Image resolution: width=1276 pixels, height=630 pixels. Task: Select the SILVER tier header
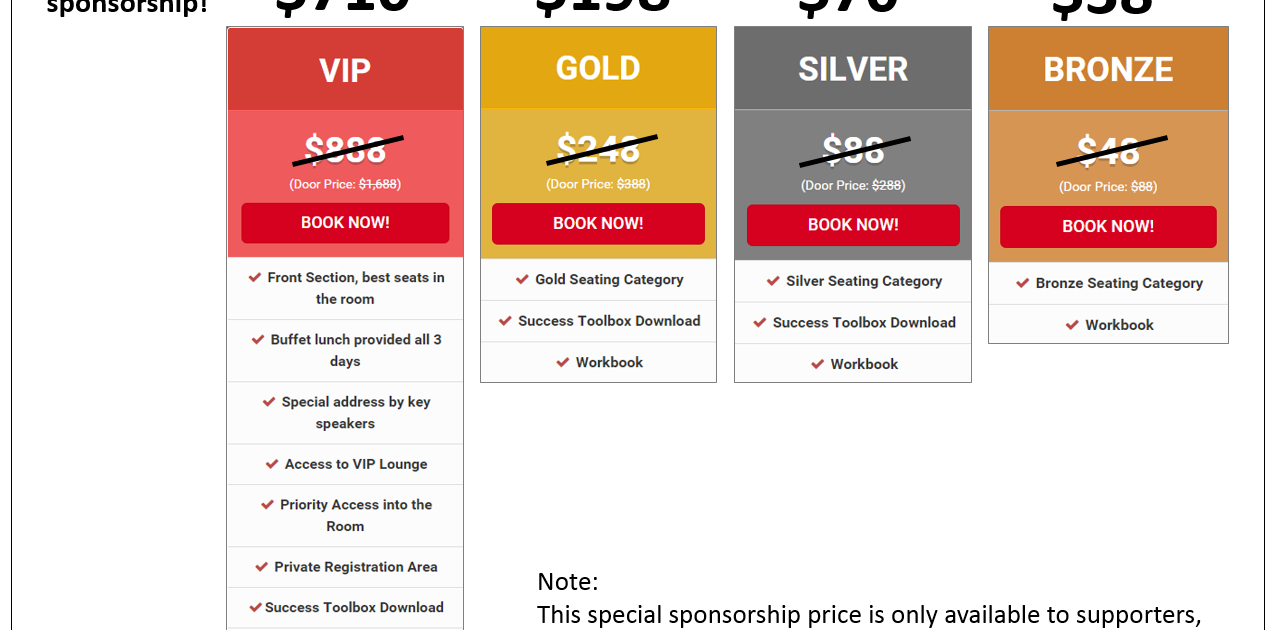(853, 69)
